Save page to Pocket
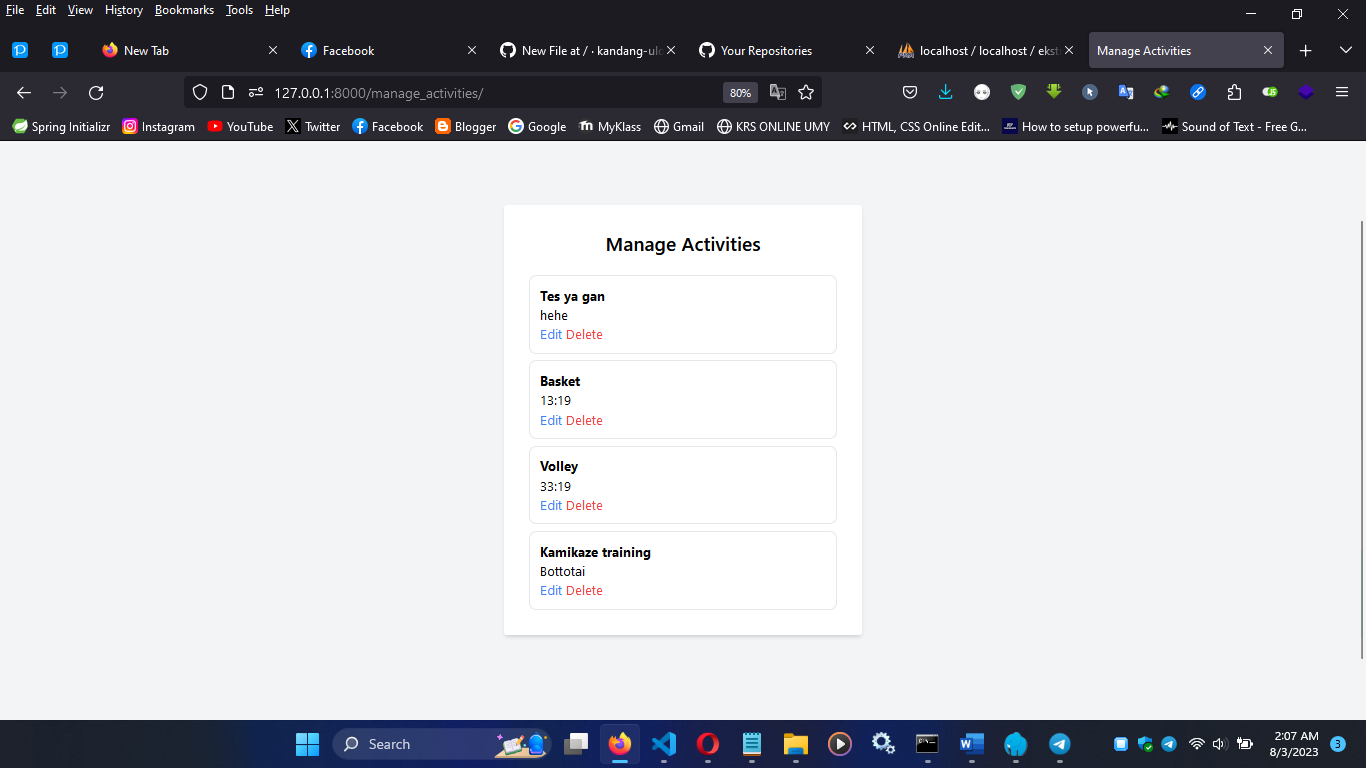This screenshot has height=768, width=1366. point(909,92)
